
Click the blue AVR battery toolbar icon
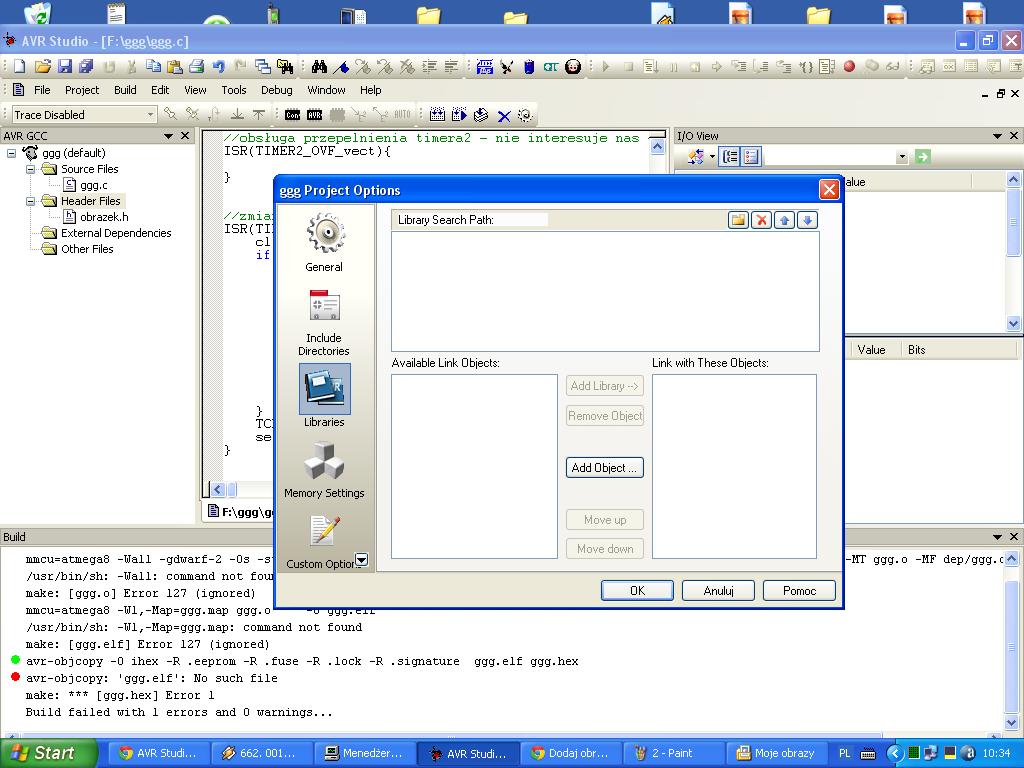[x=529, y=66]
